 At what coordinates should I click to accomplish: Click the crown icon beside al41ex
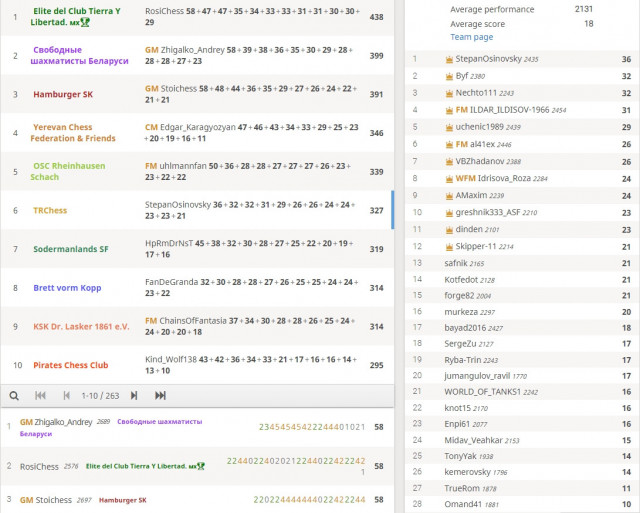[449, 144]
